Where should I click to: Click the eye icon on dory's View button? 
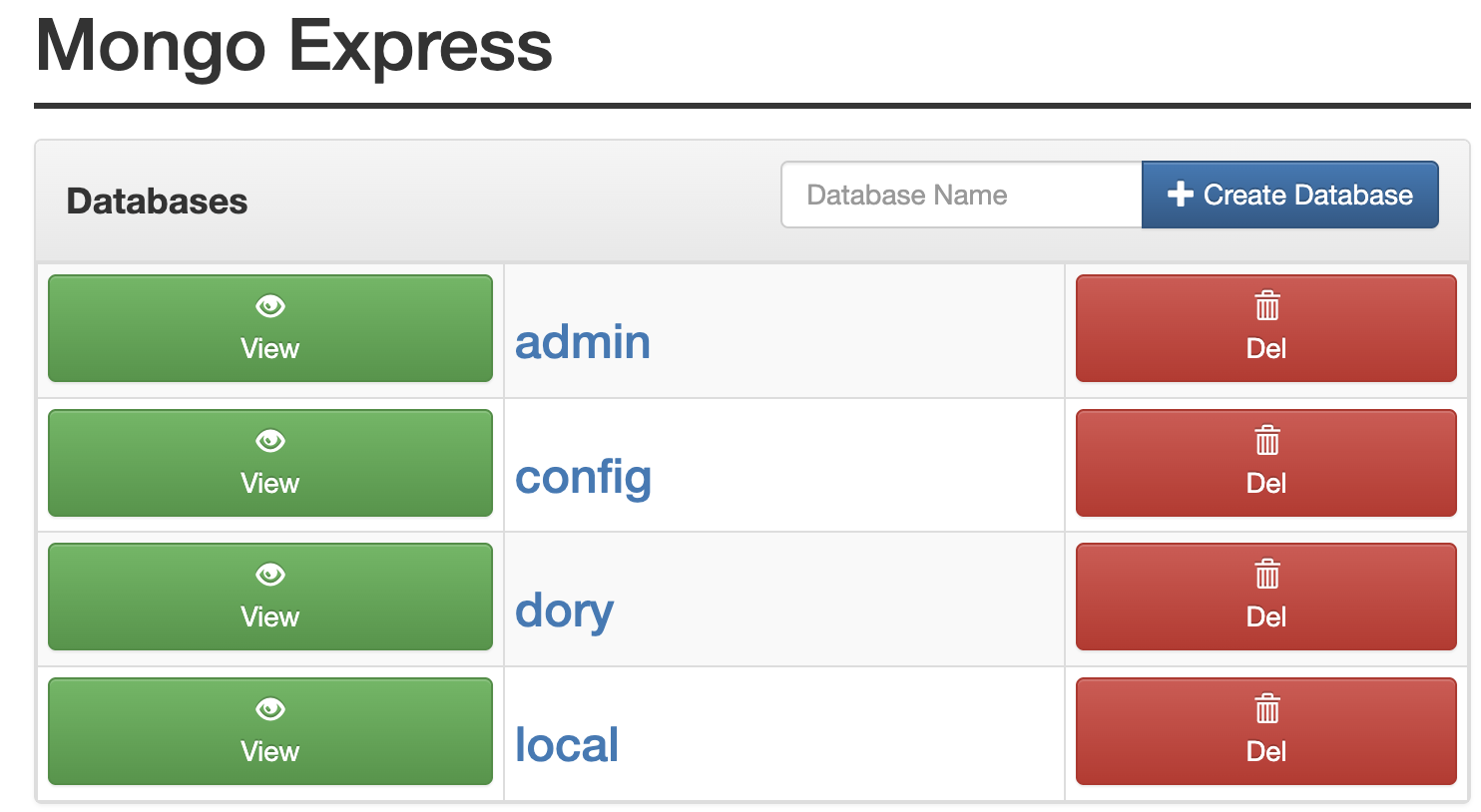269,575
